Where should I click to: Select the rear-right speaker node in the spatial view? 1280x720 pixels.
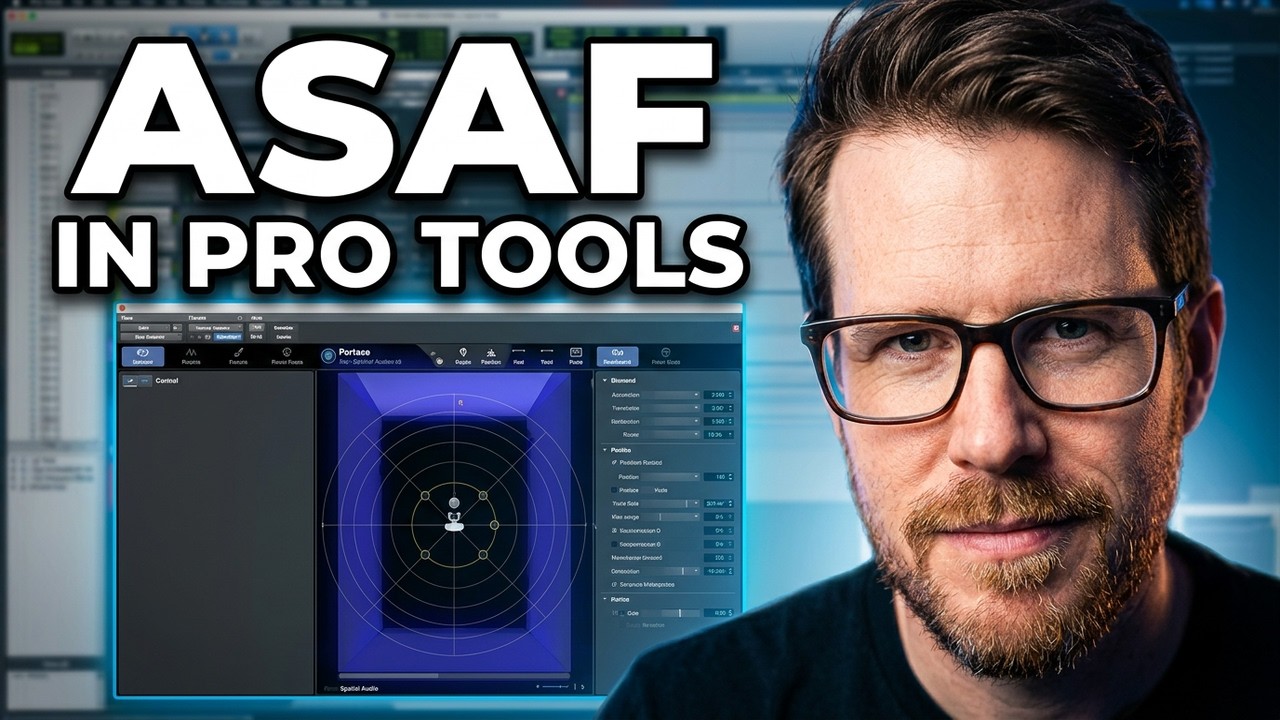point(482,554)
